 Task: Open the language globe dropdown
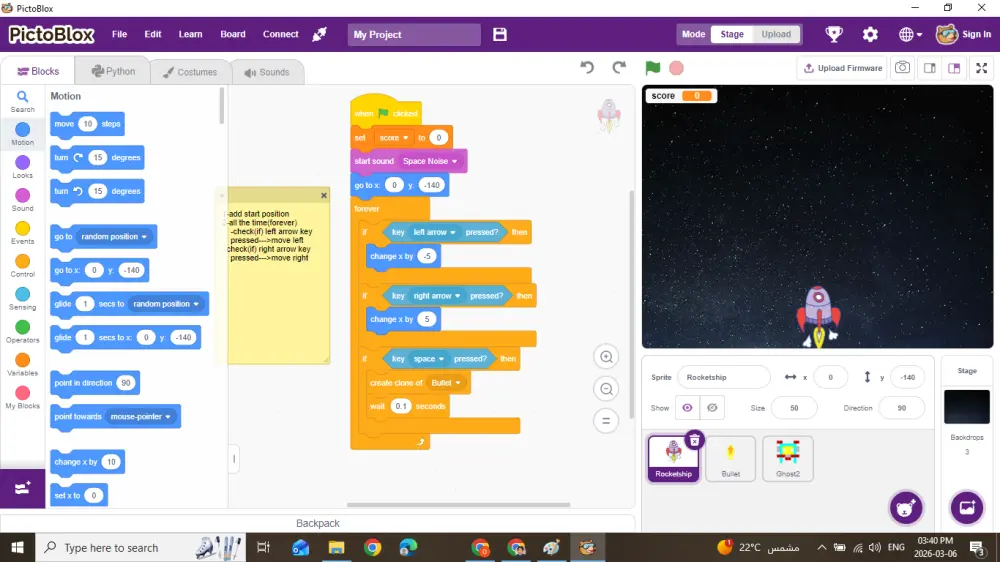click(910, 34)
